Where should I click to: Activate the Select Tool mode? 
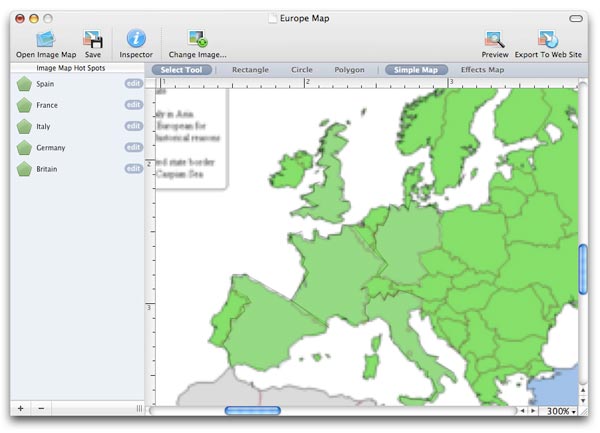click(x=181, y=70)
